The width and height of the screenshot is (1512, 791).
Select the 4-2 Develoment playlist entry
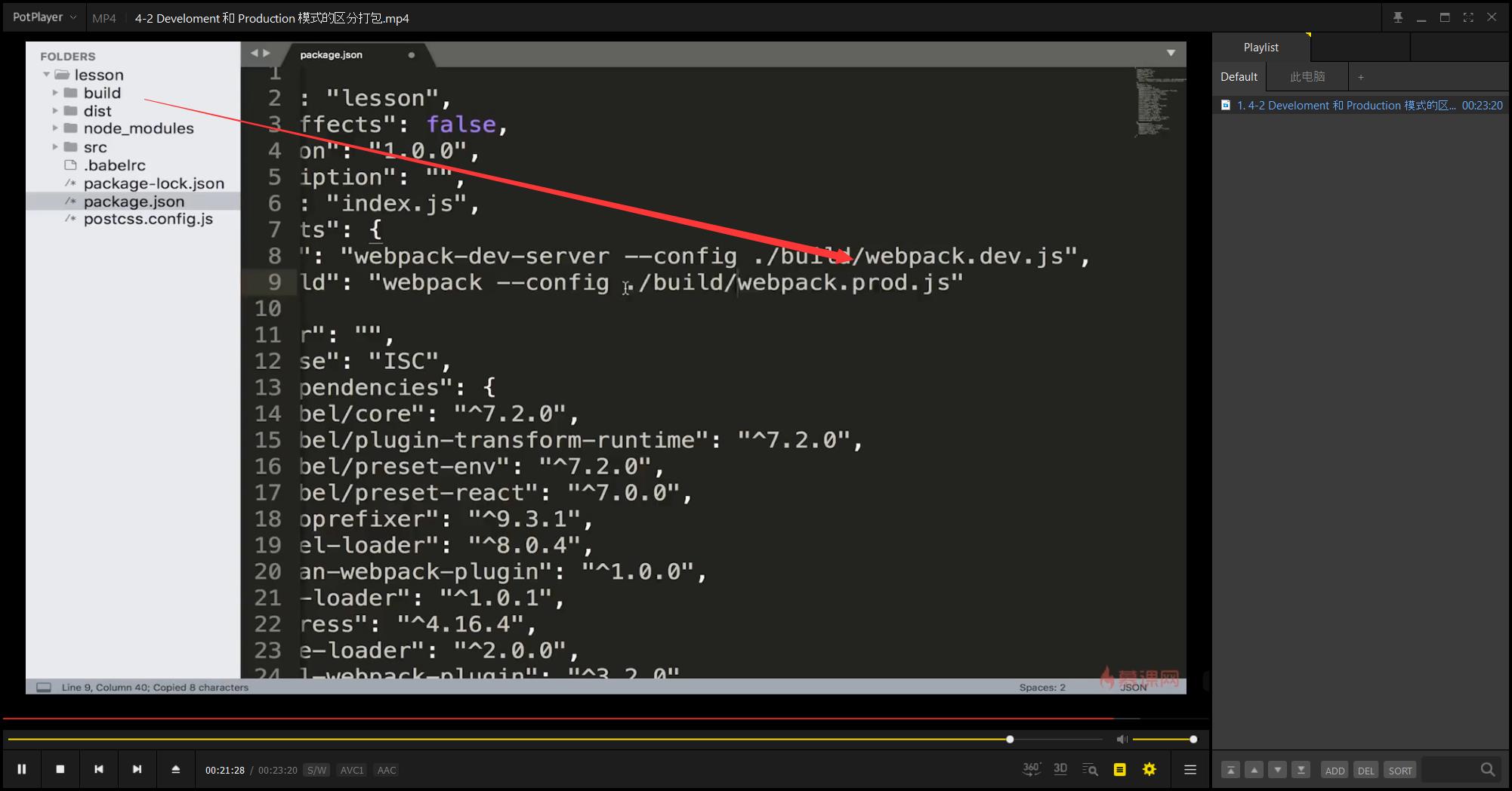pos(1362,106)
